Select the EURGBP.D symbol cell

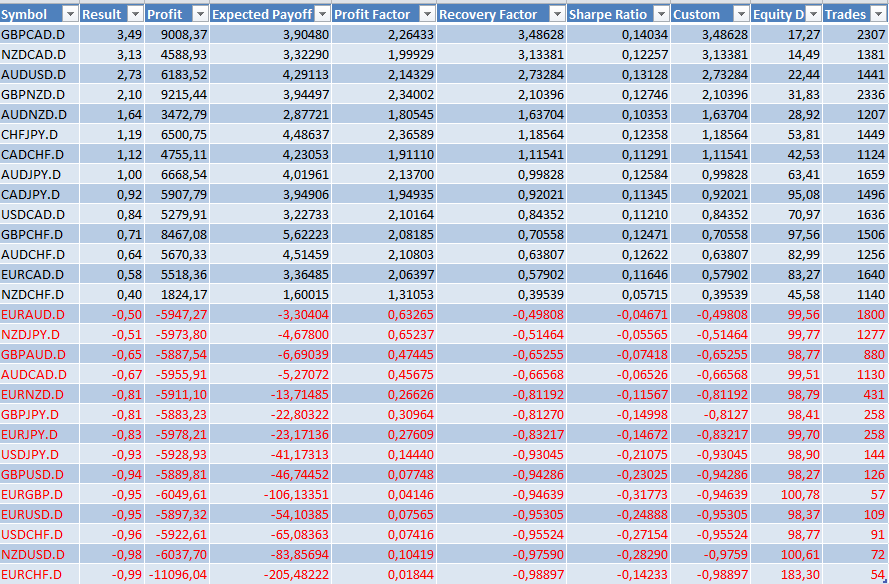click(x=40, y=494)
